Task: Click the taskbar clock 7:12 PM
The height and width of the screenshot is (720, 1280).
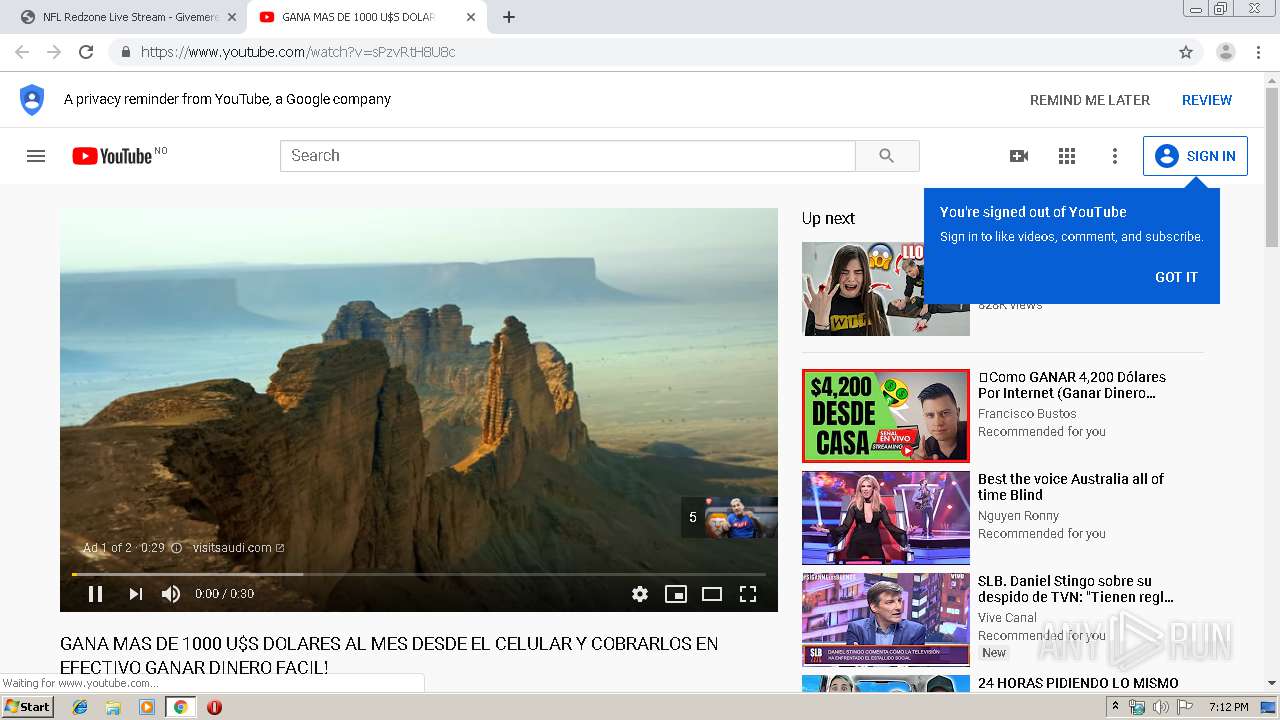Action: [1228, 707]
